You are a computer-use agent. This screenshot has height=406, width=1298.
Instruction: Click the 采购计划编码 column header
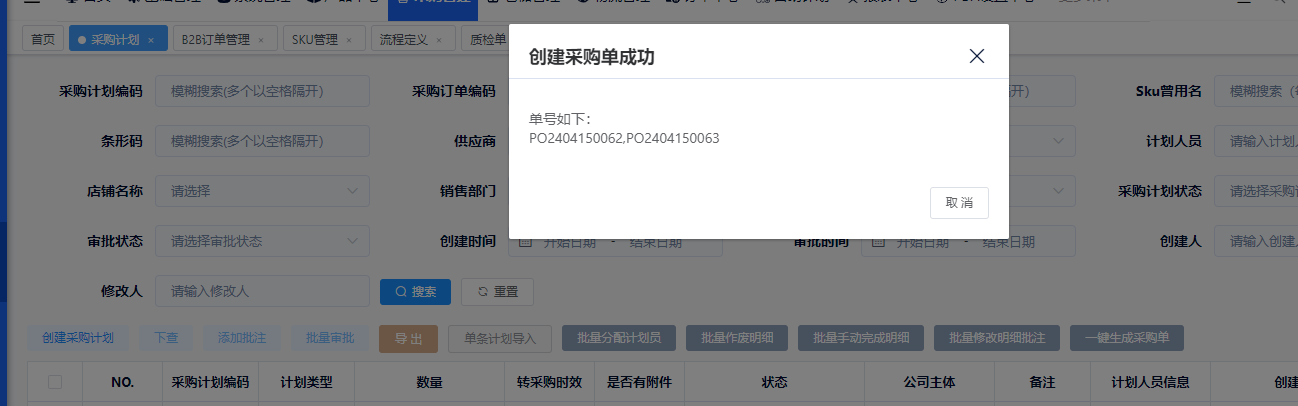210,383
